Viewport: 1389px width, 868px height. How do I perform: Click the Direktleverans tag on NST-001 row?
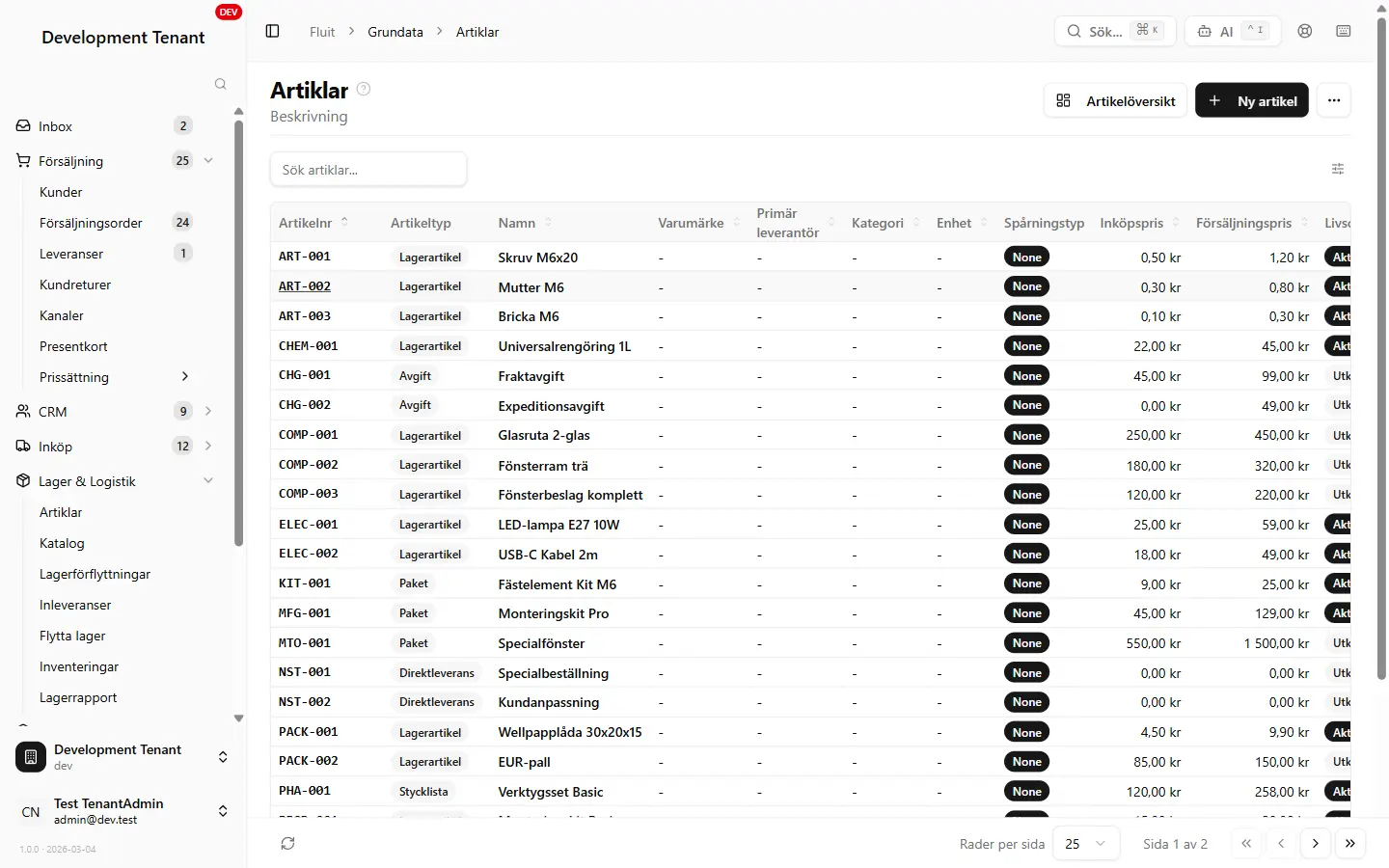click(x=437, y=673)
